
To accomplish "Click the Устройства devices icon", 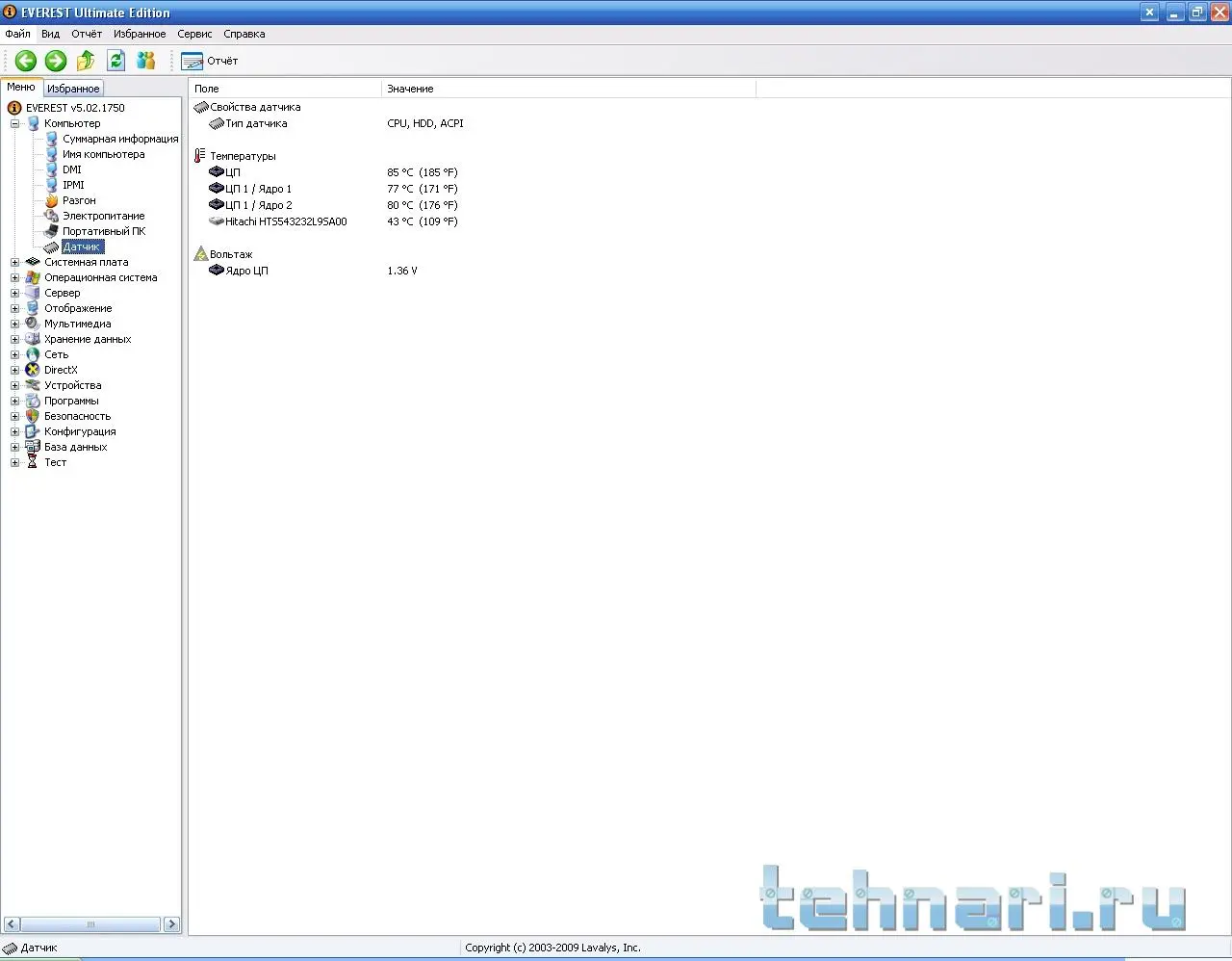I will point(33,385).
